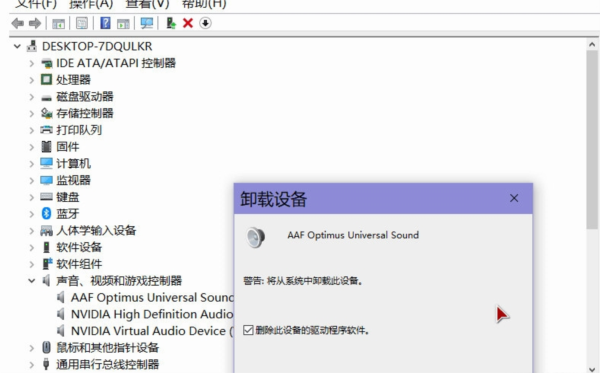The height and width of the screenshot is (373, 600).
Task: Open the Properties toolbar icon
Action: coord(82,24)
